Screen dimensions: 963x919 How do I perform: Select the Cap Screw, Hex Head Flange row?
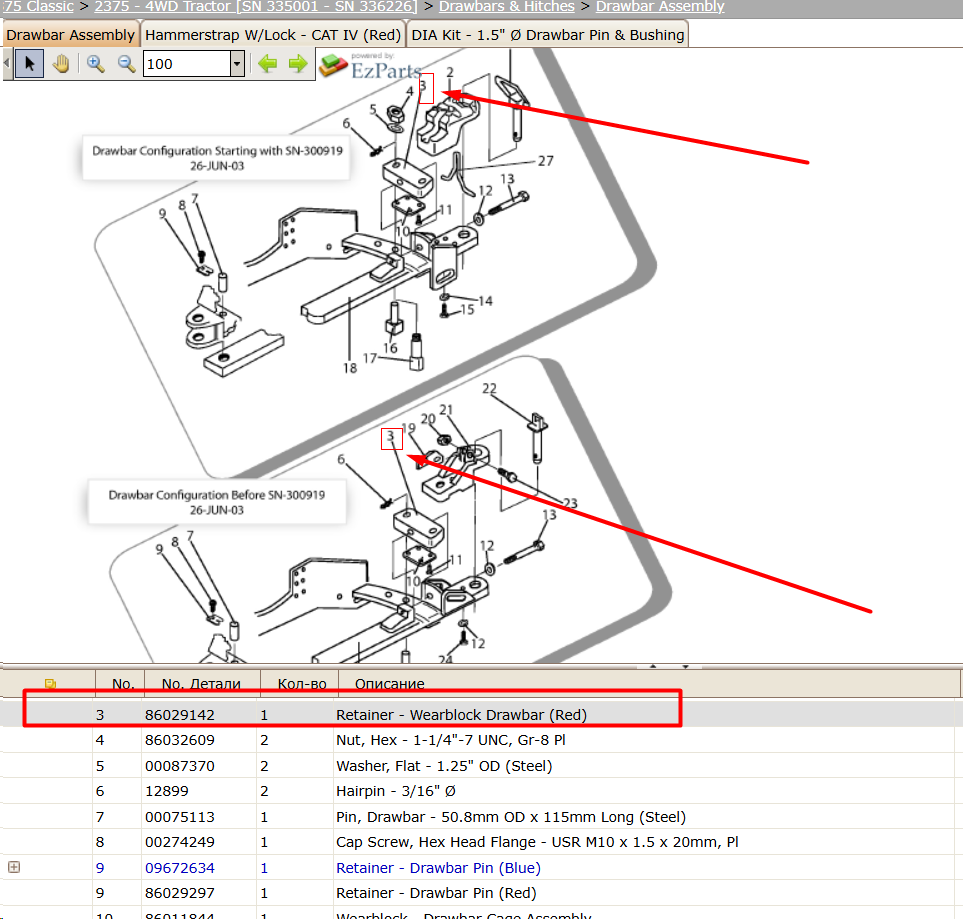tap(479, 842)
